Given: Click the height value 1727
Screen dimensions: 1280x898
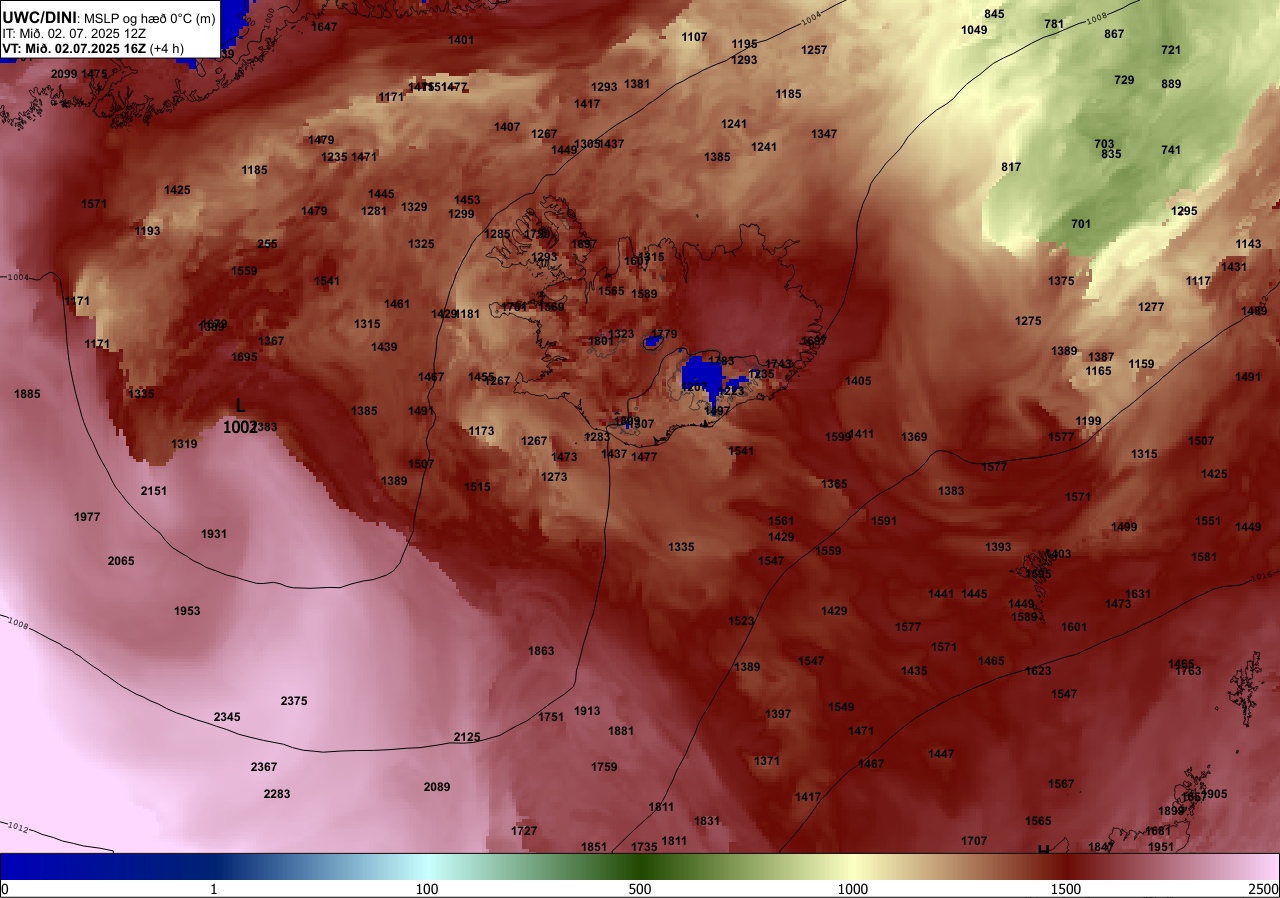Looking at the screenshot, I should coord(524,831).
